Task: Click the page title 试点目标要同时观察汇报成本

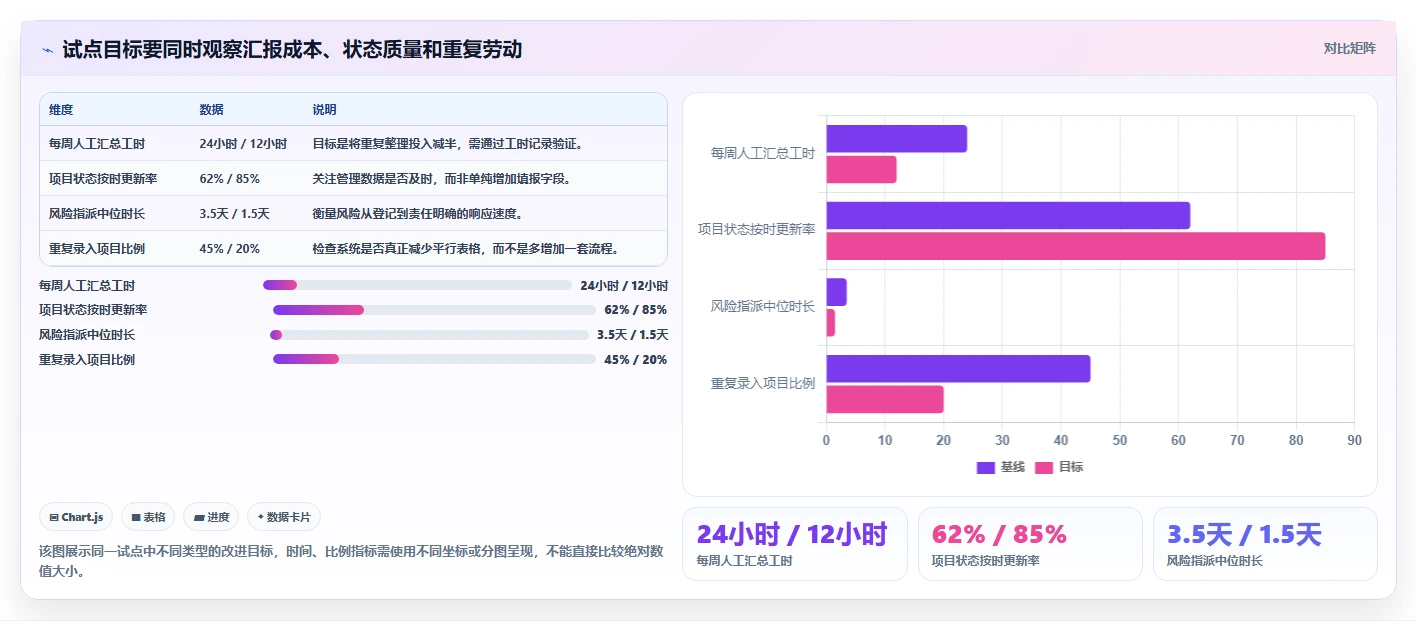Action: [292, 49]
